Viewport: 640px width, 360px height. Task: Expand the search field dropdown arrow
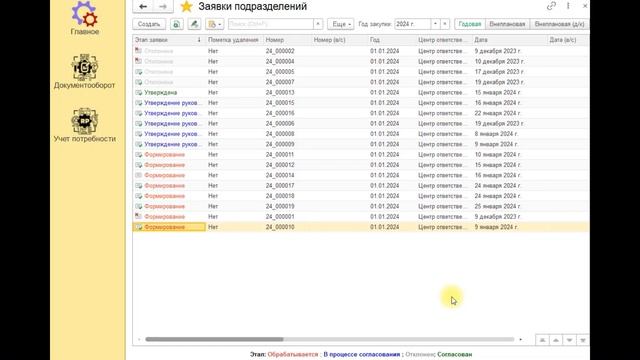[x=318, y=24]
